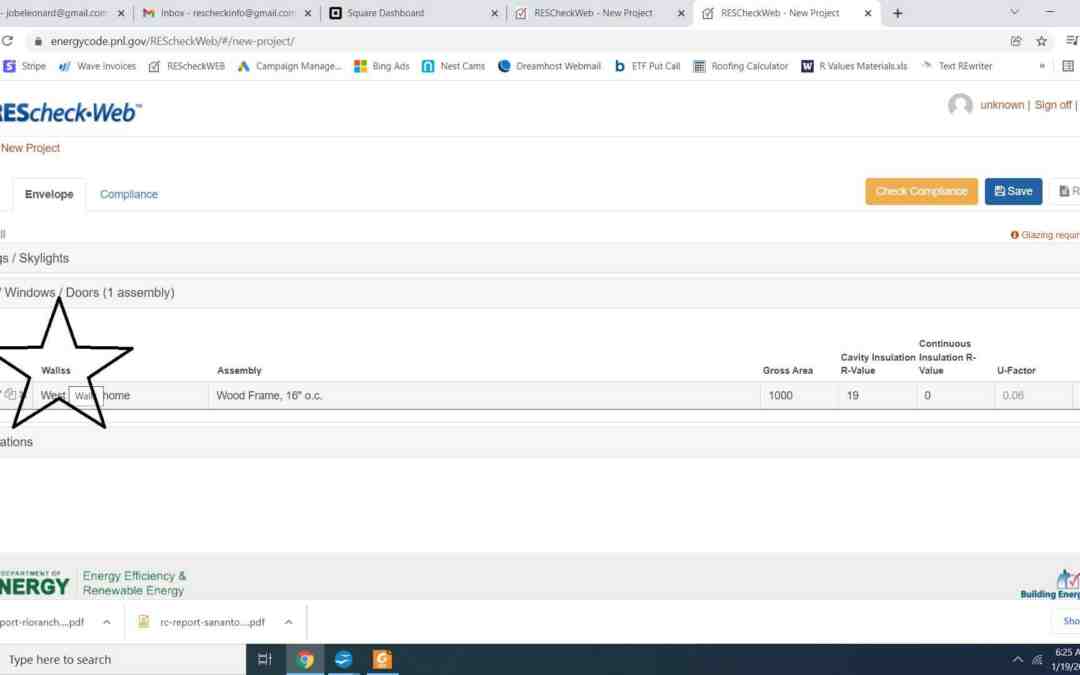Click the Sign off link
Image resolution: width=1080 pixels, height=675 pixels.
[x=1052, y=105]
